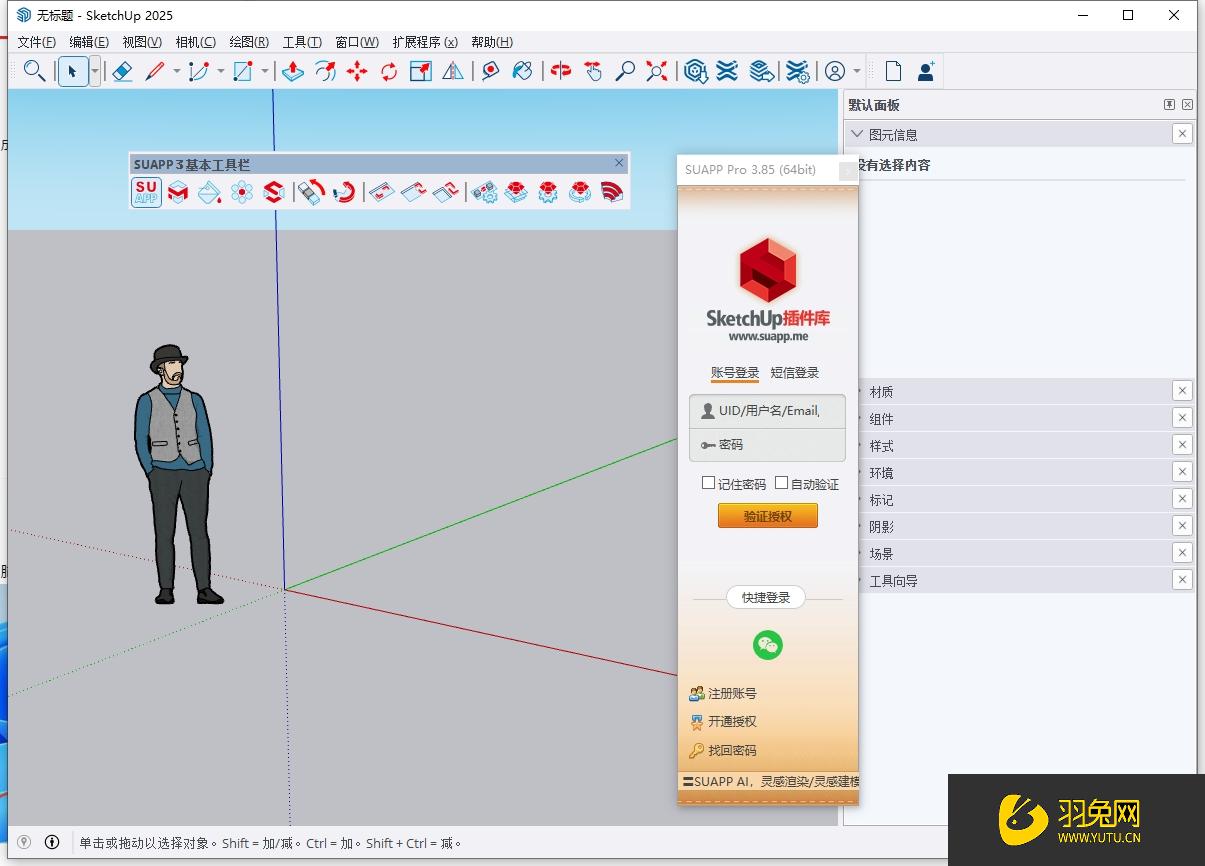Viewport: 1205px width, 866px height.
Task: Click the red curved stairs icon in SUAPP toolbar
Action: pyautogui.click(x=612, y=192)
